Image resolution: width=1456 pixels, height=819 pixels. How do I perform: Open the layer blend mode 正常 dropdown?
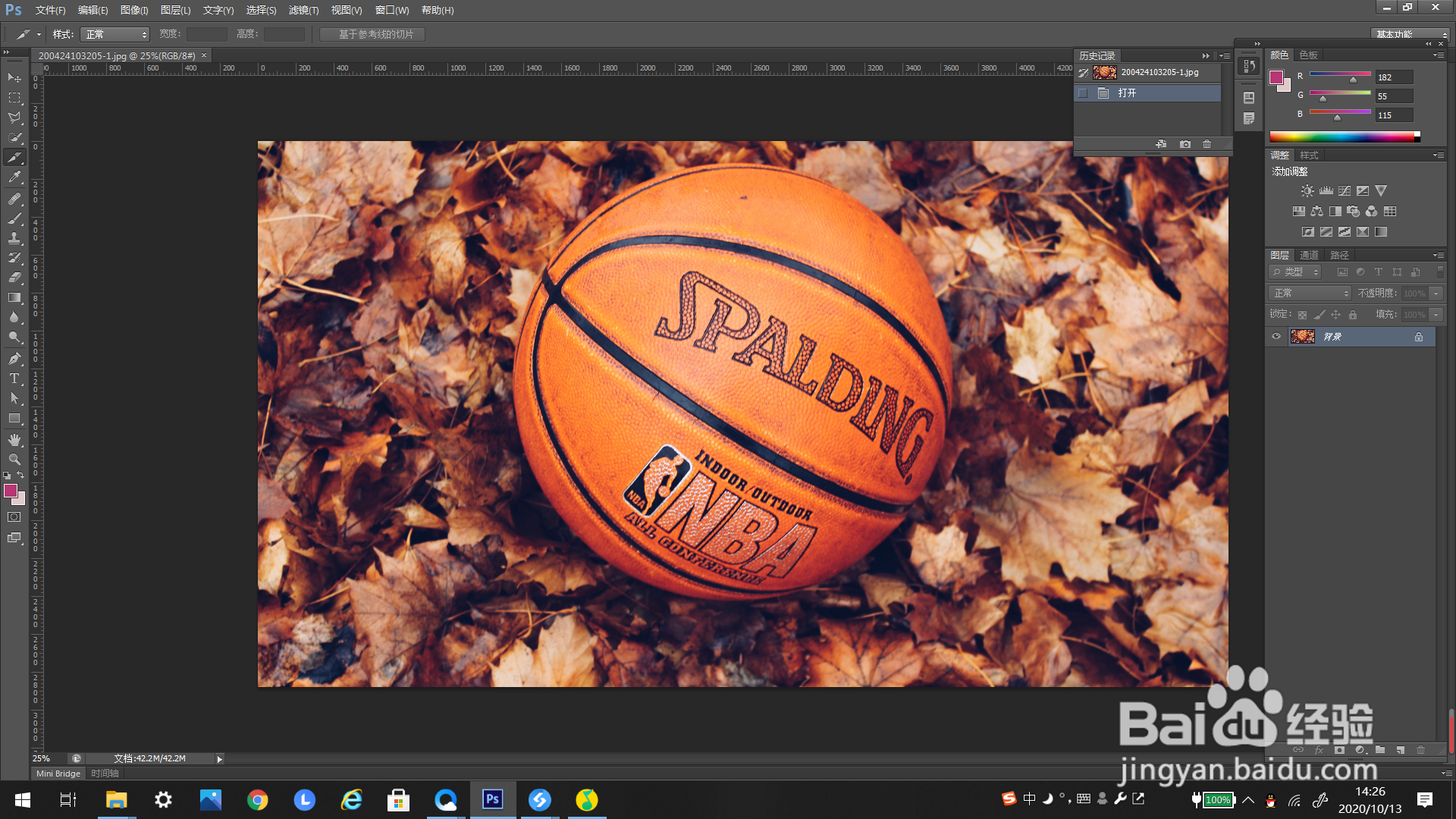1310,293
